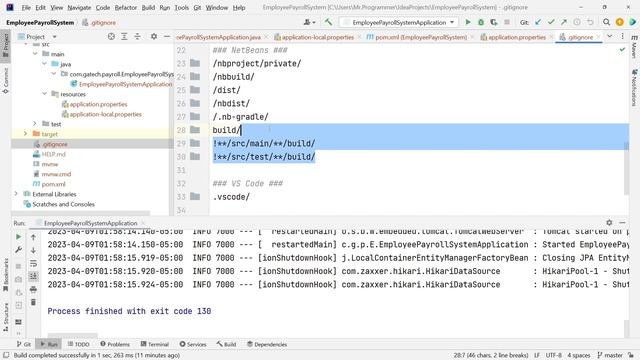Viewport: 640px width, 360px height.
Task: Show Git history clock icon
Action: click(577, 22)
